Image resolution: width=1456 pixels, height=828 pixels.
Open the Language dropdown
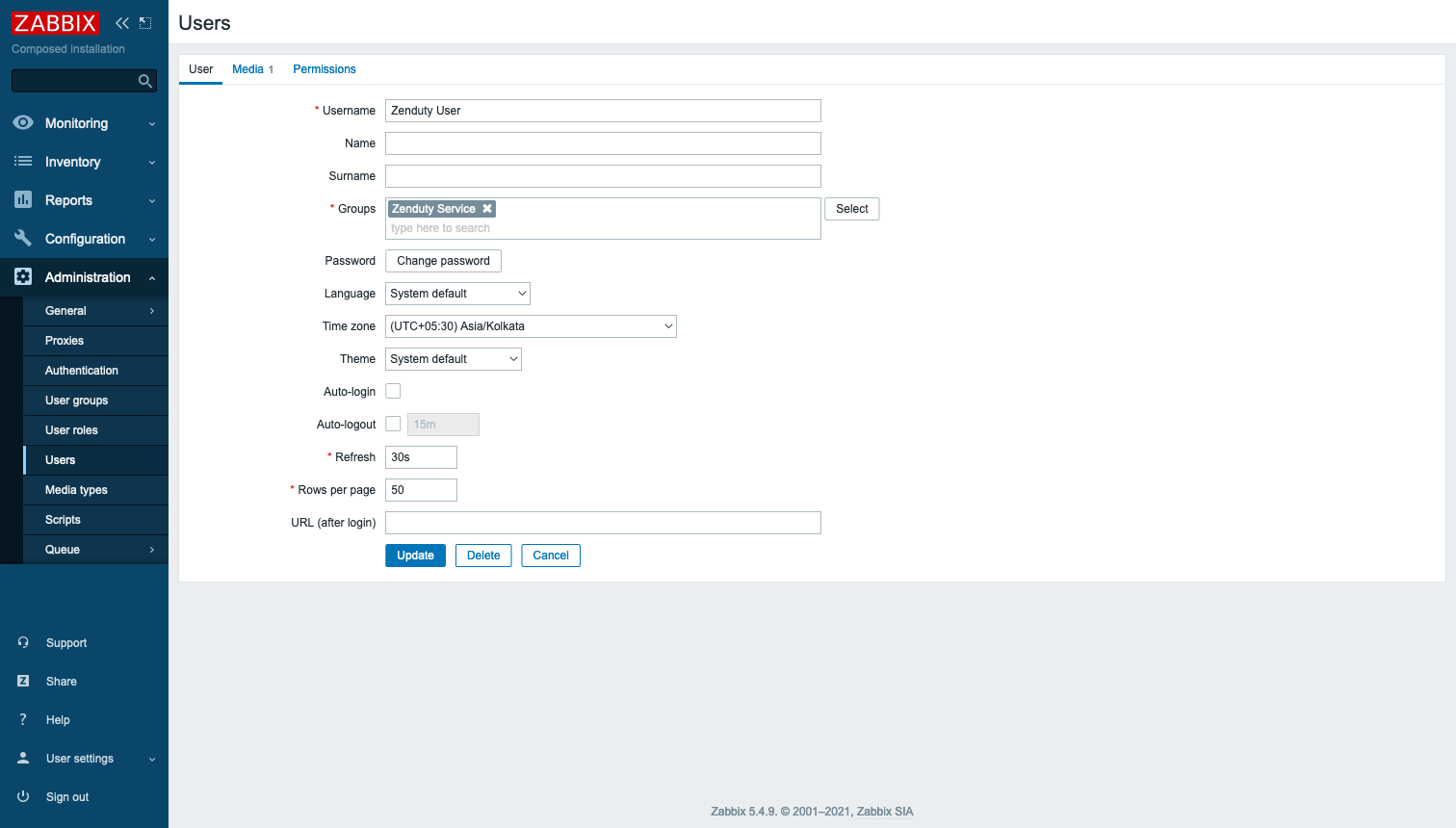click(457, 294)
